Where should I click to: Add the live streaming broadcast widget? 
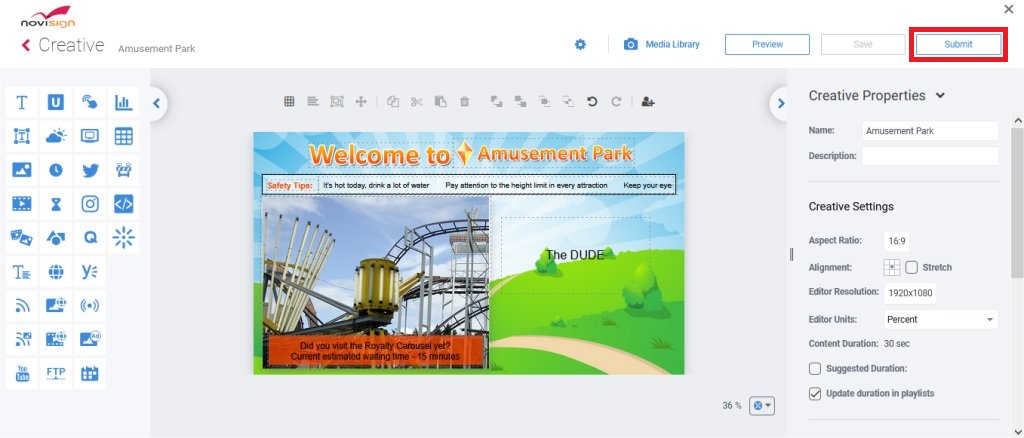(x=89, y=305)
